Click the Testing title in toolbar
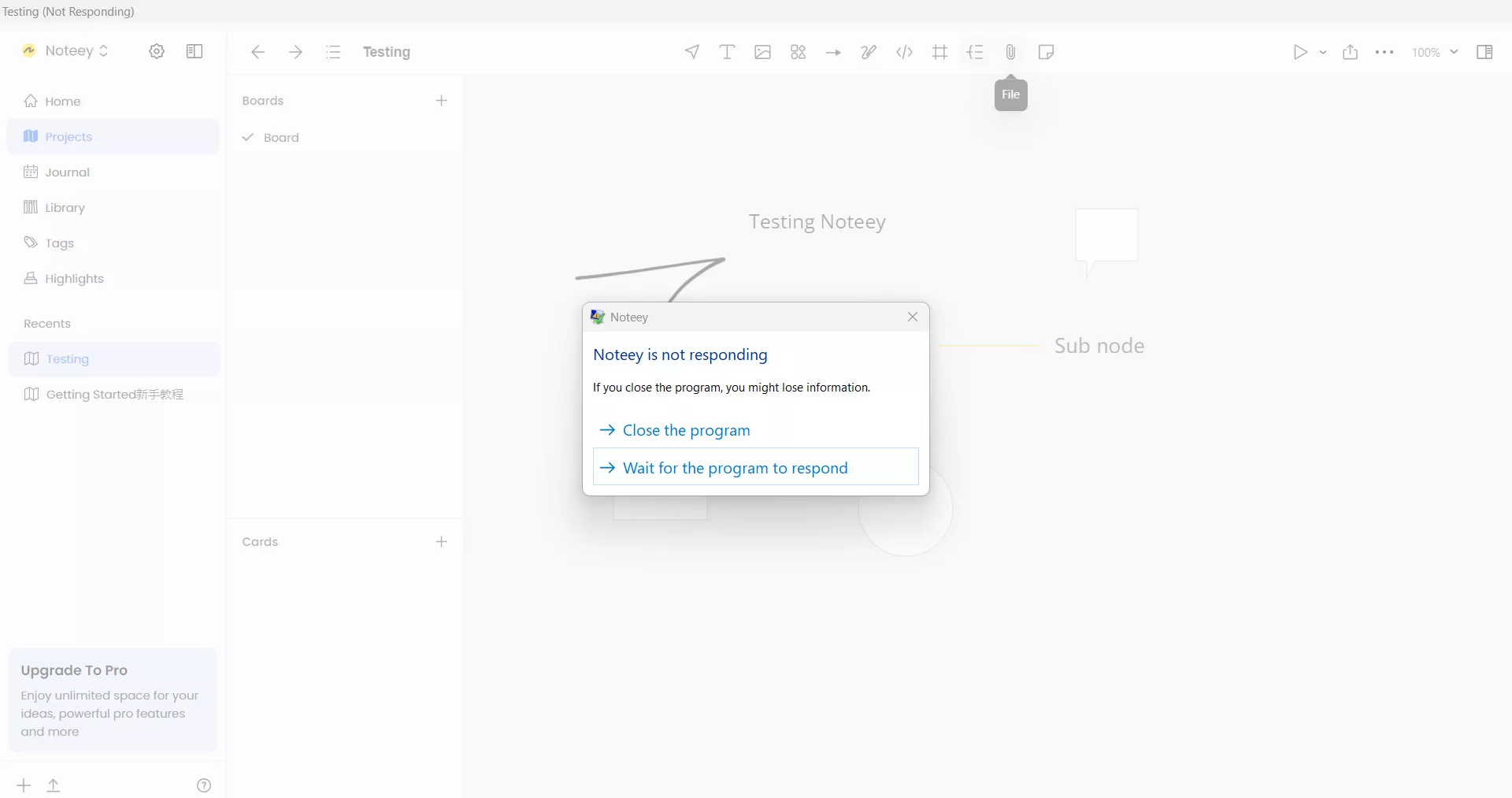1512x798 pixels. pyautogui.click(x=386, y=52)
